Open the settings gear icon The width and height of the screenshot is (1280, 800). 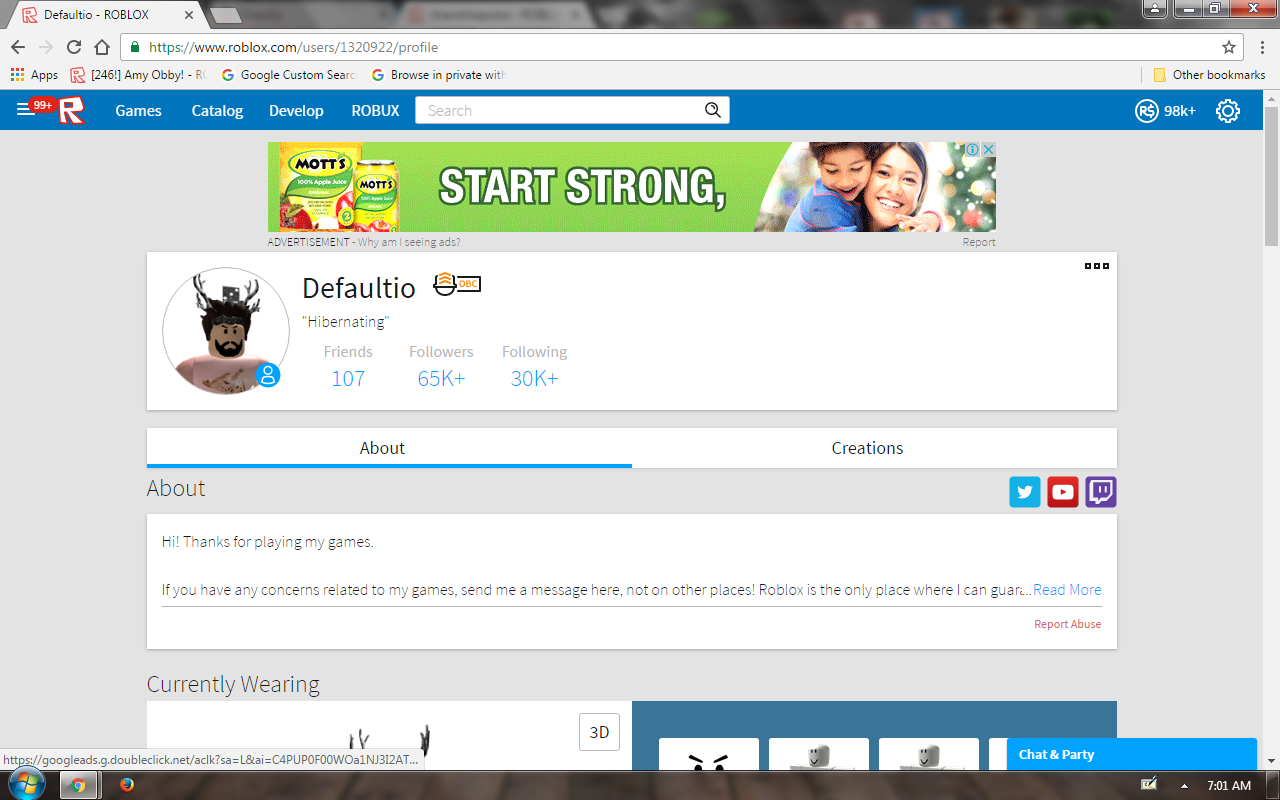(x=1227, y=111)
